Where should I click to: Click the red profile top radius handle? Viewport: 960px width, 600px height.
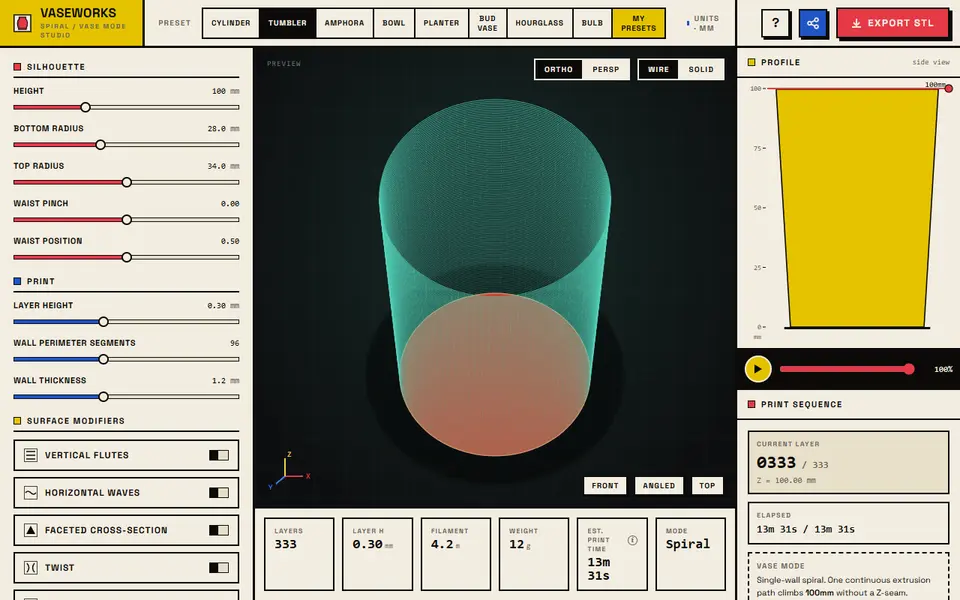[948, 89]
